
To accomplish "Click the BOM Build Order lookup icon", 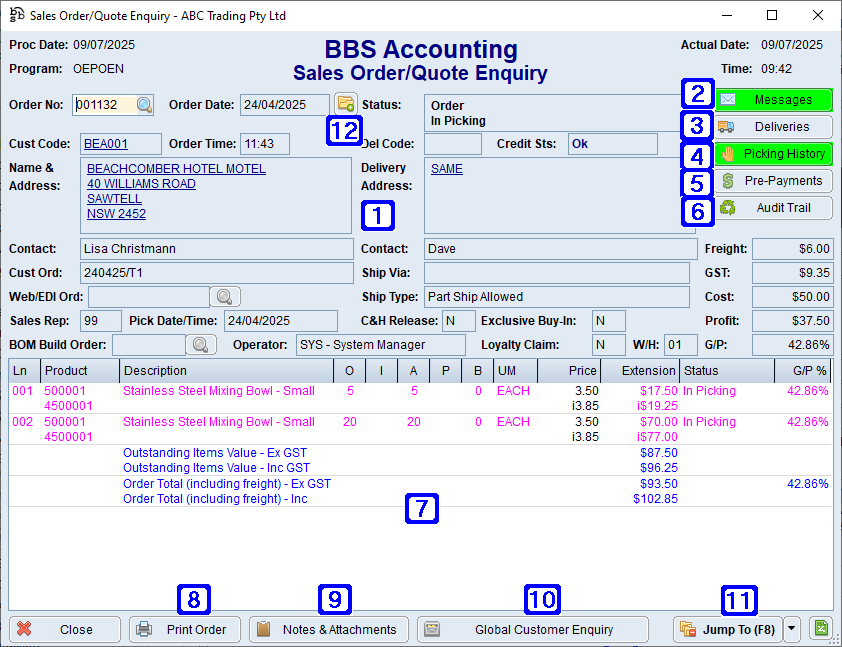I will point(201,344).
